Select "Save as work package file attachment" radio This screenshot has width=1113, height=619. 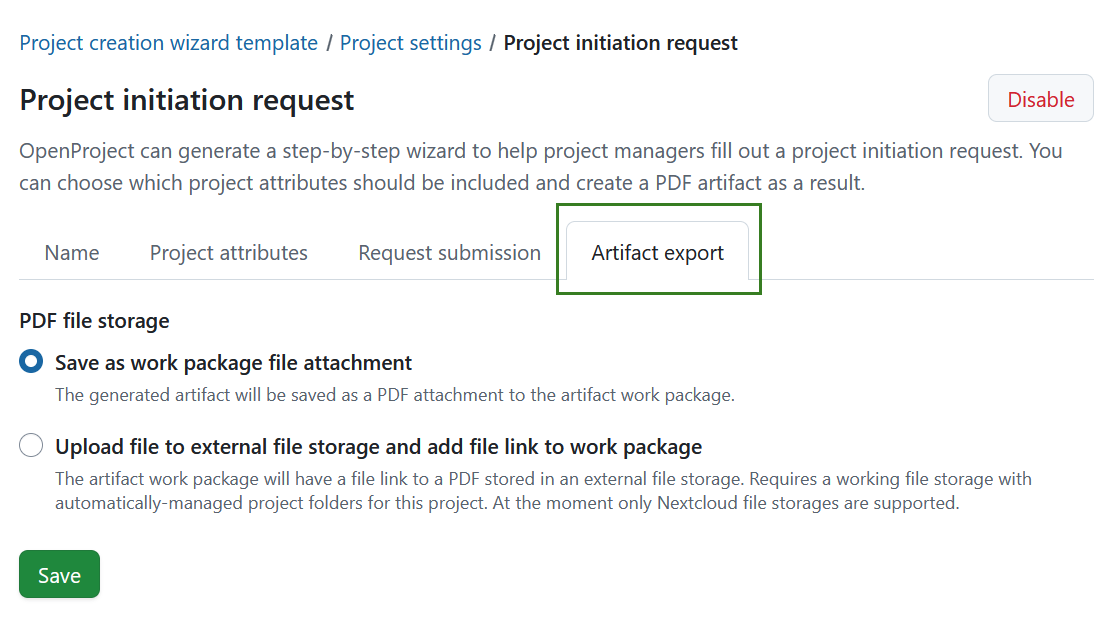[30, 362]
